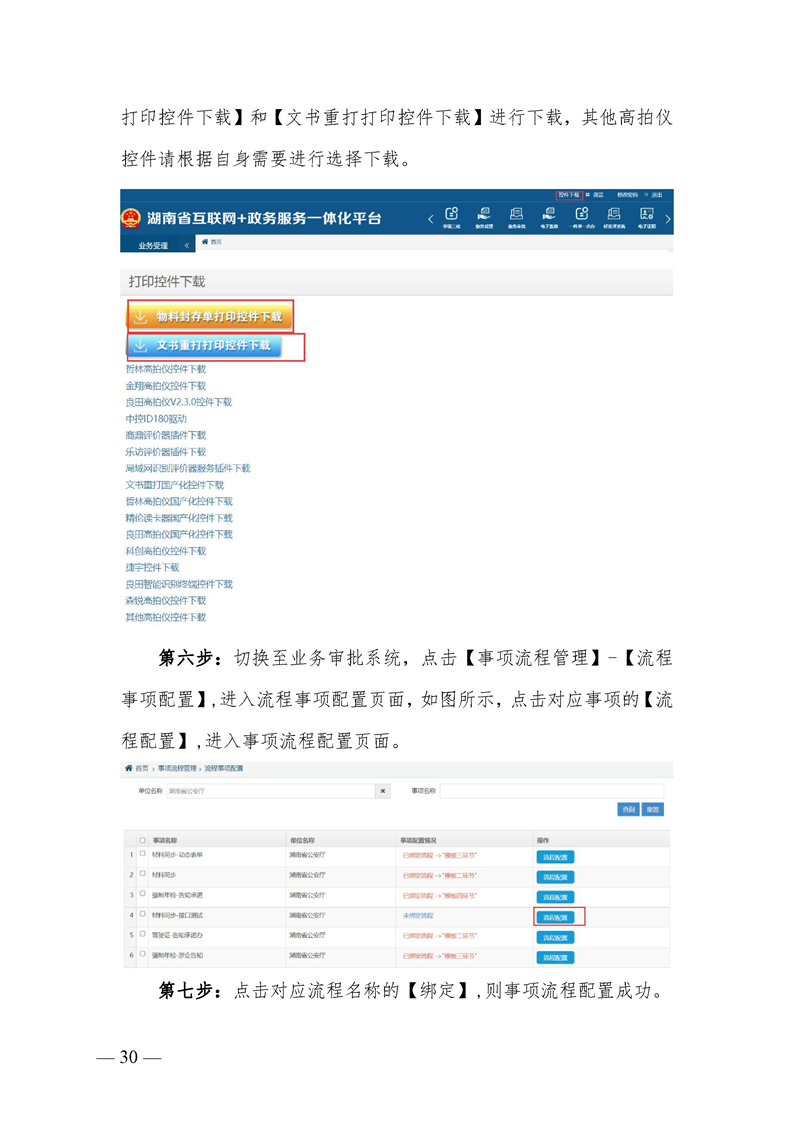Click 流程配置 for row 6 强制年检-涉企告知
This screenshot has height=1122, width=793.
[x=555, y=957]
